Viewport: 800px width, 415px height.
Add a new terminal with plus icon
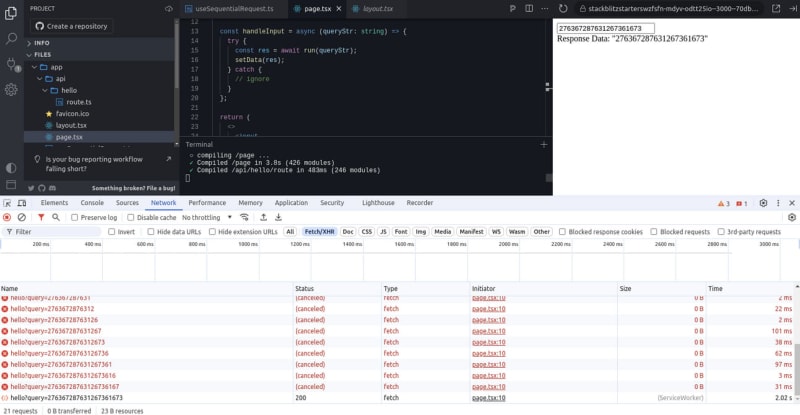[x=543, y=144]
